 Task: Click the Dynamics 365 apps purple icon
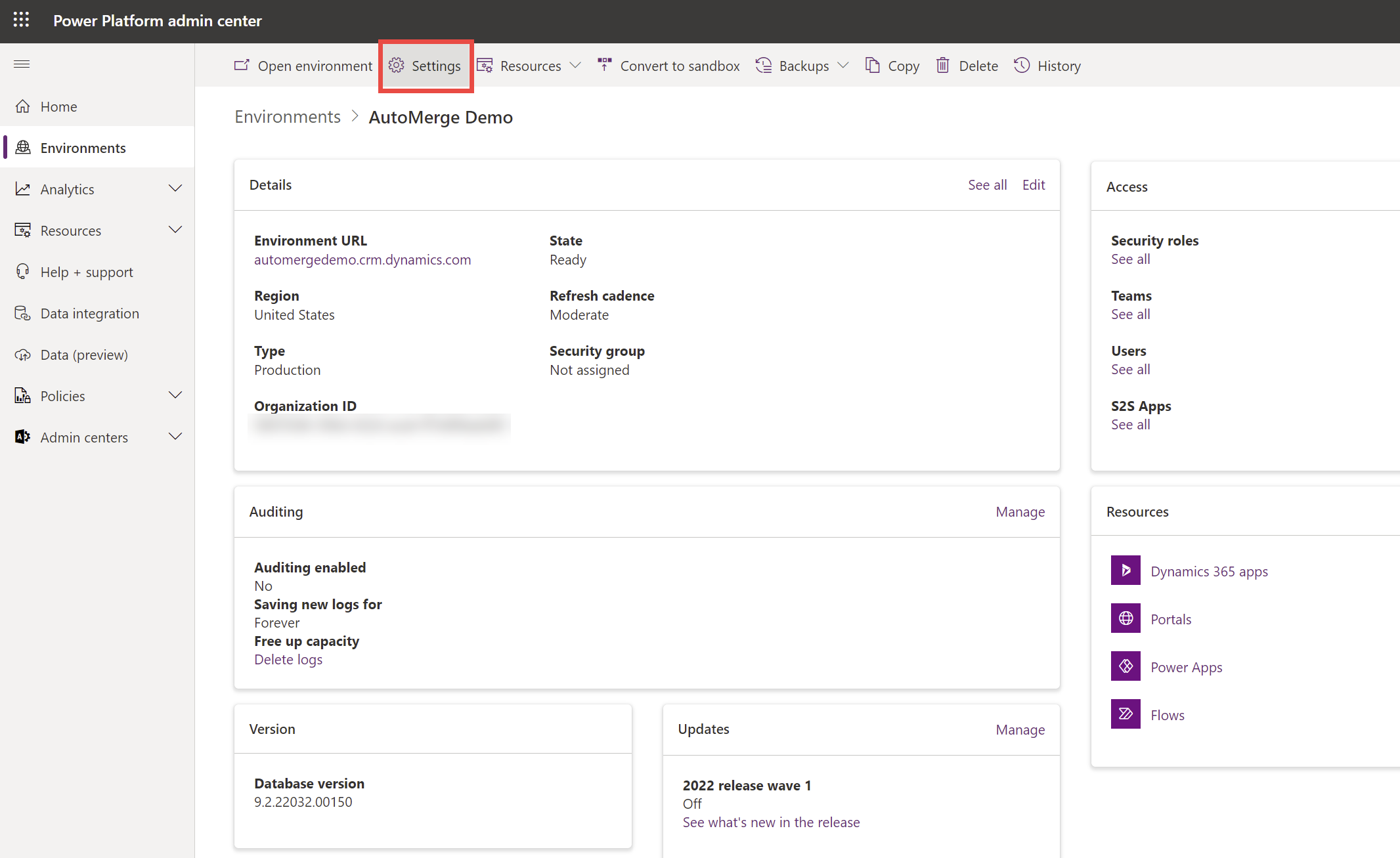(x=1126, y=570)
